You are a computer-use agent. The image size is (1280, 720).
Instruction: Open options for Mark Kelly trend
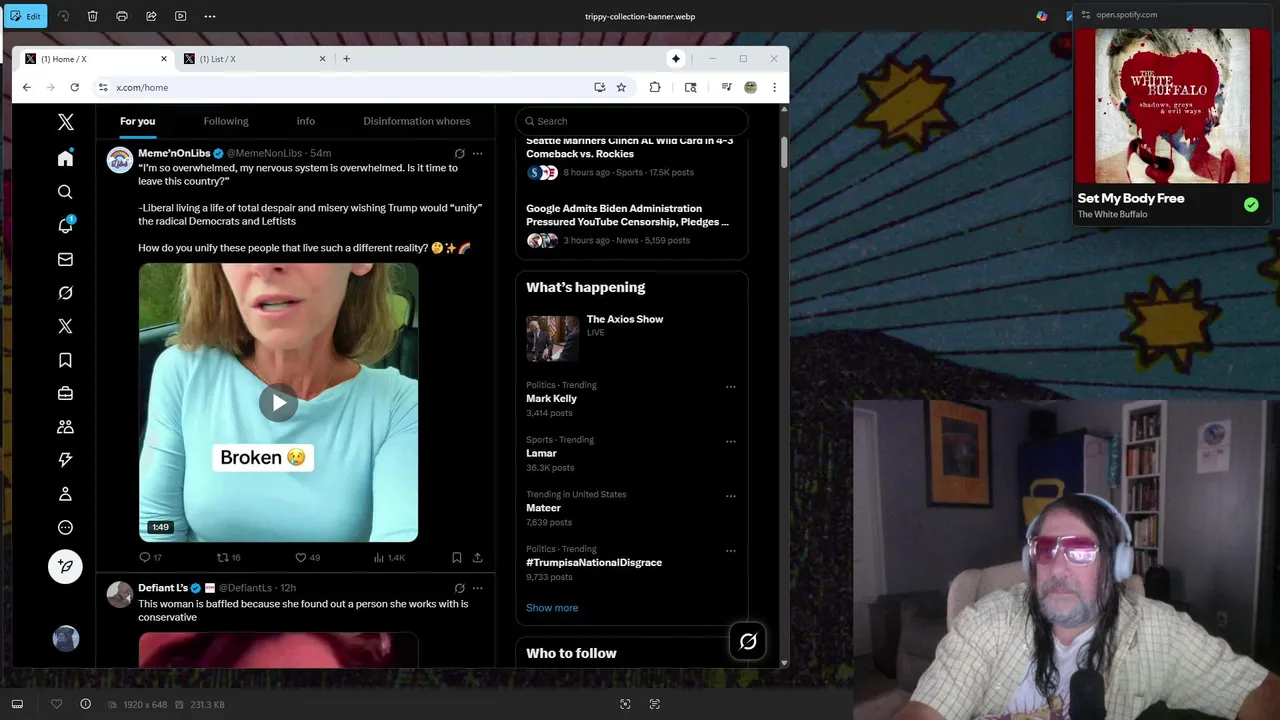click(730, 387)
